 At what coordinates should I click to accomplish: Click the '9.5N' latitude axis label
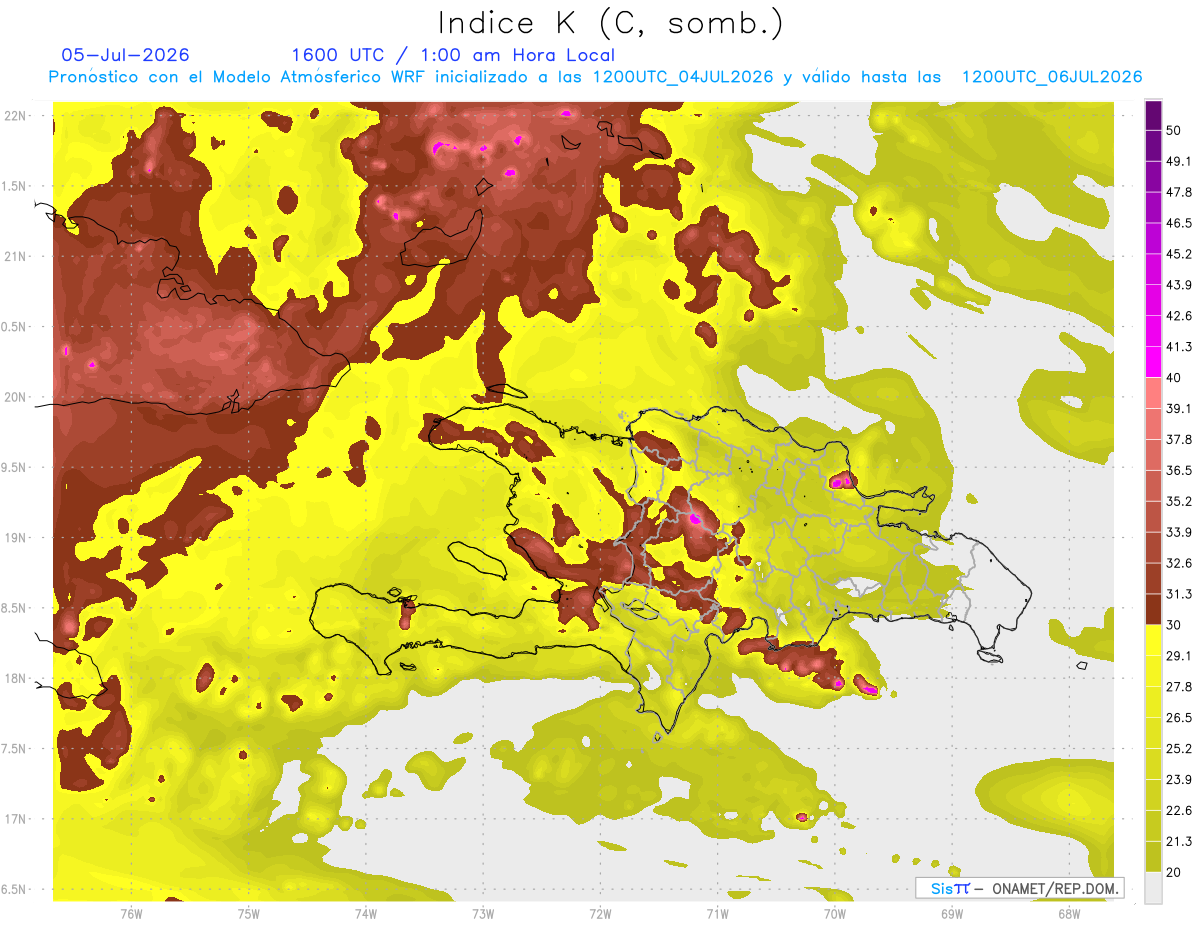tap(15, 468)
